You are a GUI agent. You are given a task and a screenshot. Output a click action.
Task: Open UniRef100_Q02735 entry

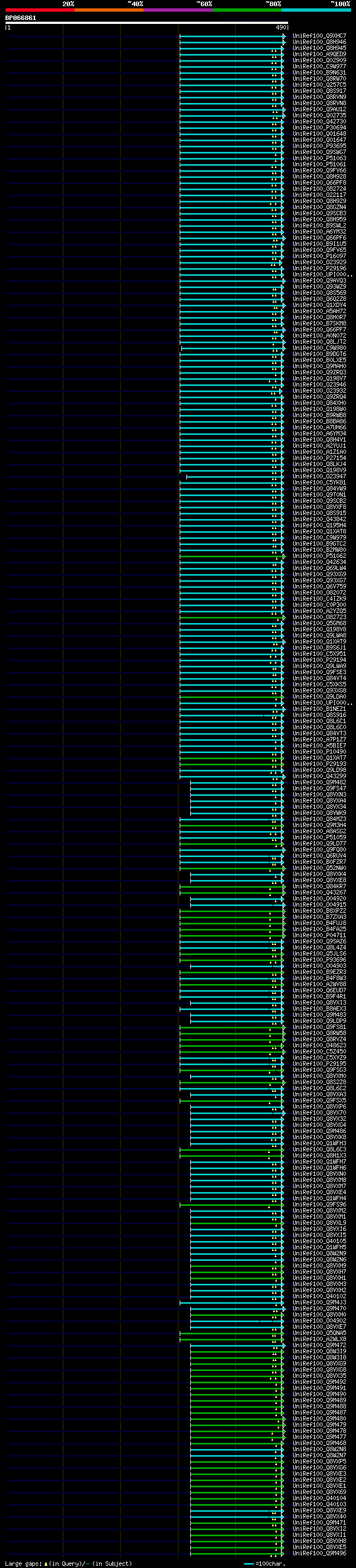319,116
